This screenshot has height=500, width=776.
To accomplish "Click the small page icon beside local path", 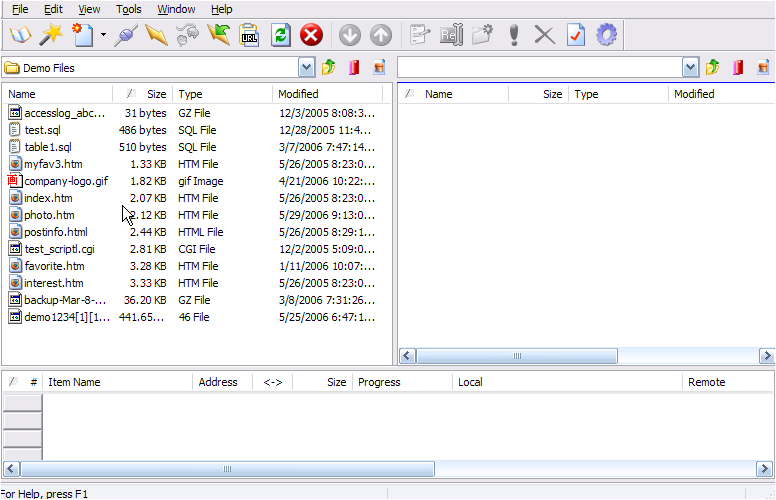I will click(x=379, y=67).
